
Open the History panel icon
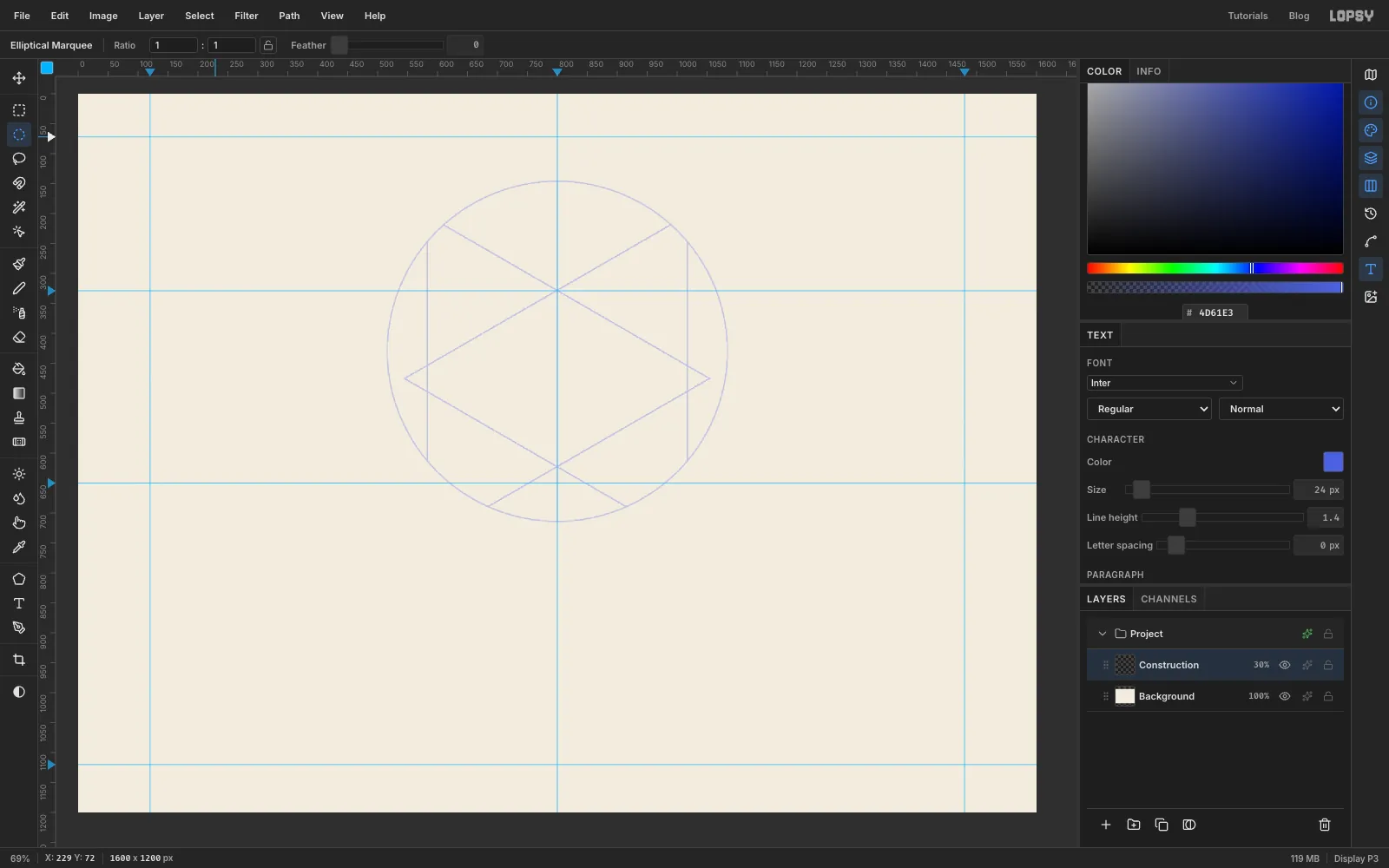1371,214
